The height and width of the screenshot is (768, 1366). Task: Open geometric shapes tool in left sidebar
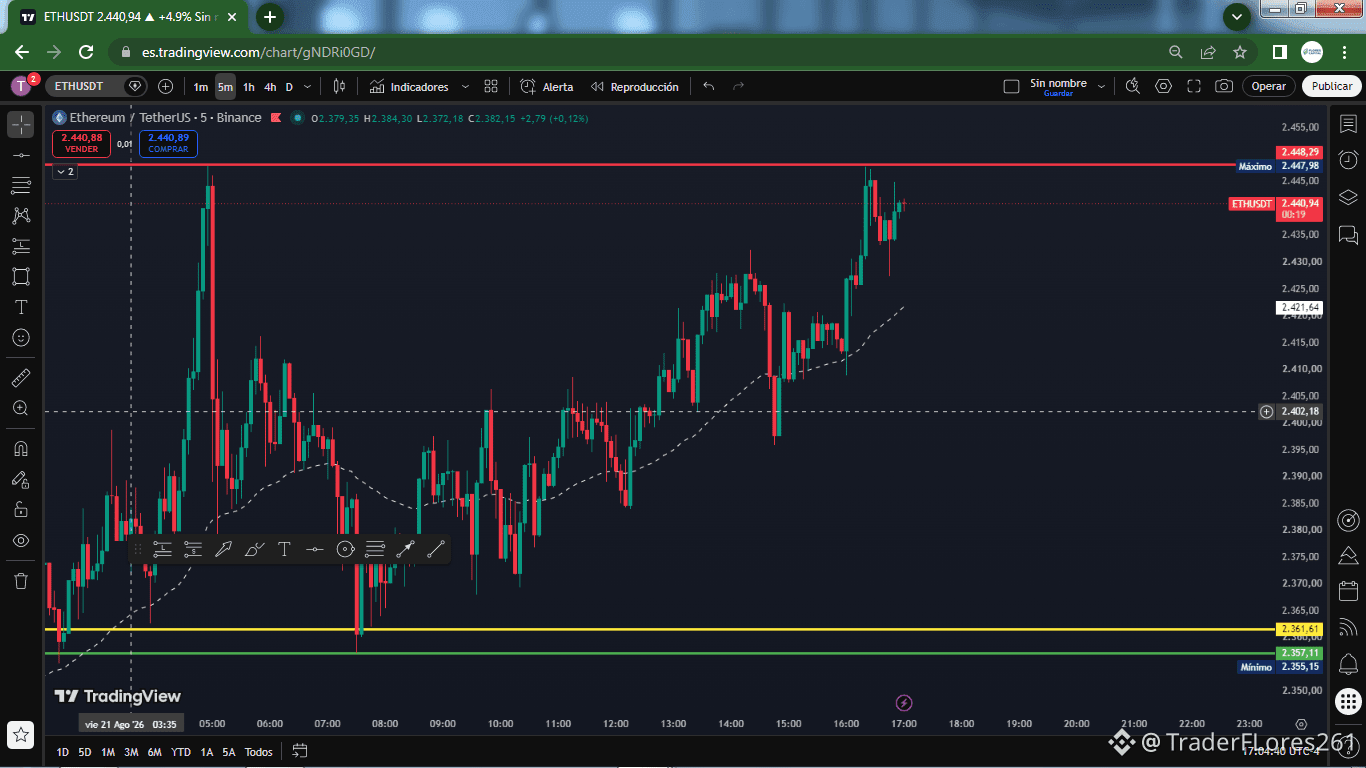click(x=21, y=276)
